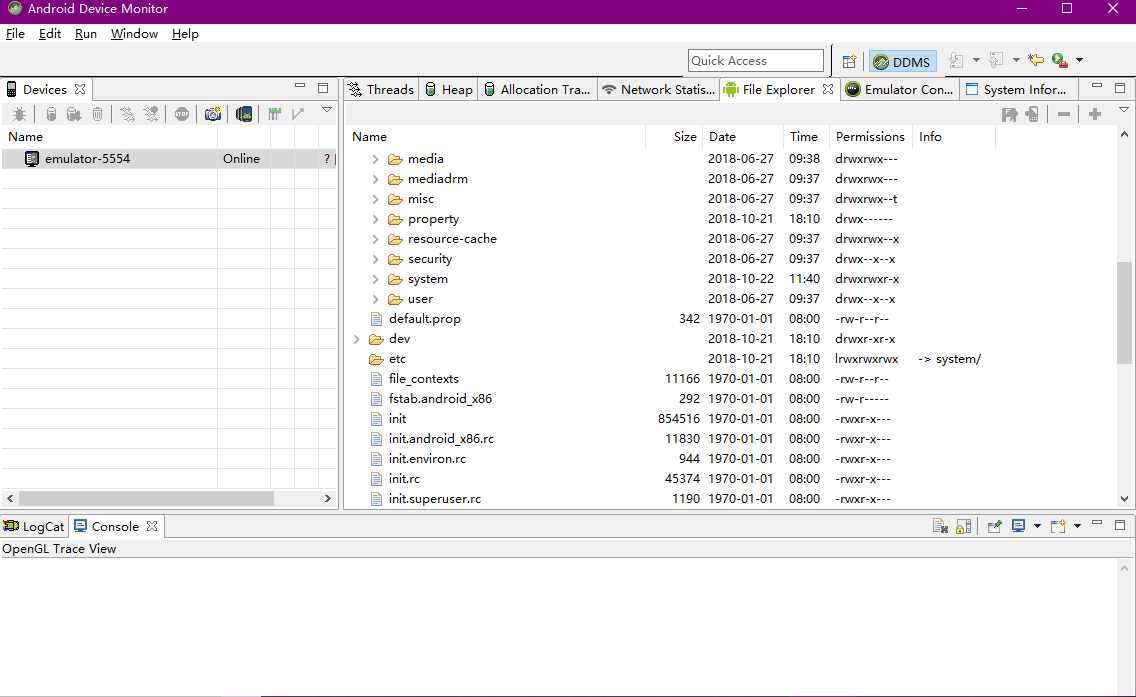
Task: Switch to the Heap tab
Action: tap(448, 89)
